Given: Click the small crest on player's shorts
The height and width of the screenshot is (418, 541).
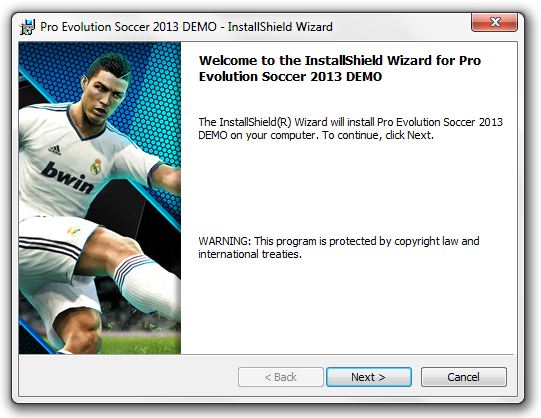Looking at the screenshot, I should (73, 231).
